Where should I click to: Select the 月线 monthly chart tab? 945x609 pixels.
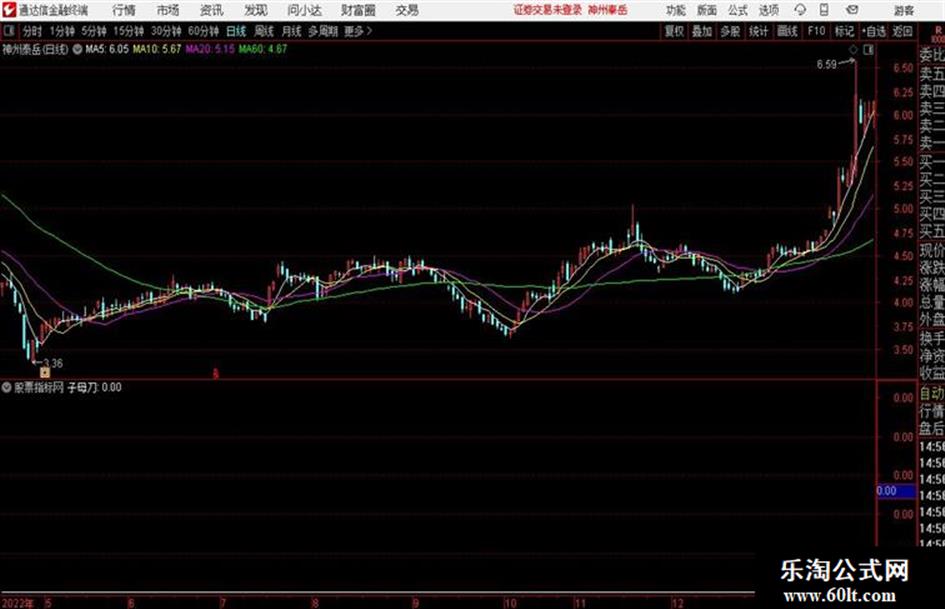[x=292, y=31]
